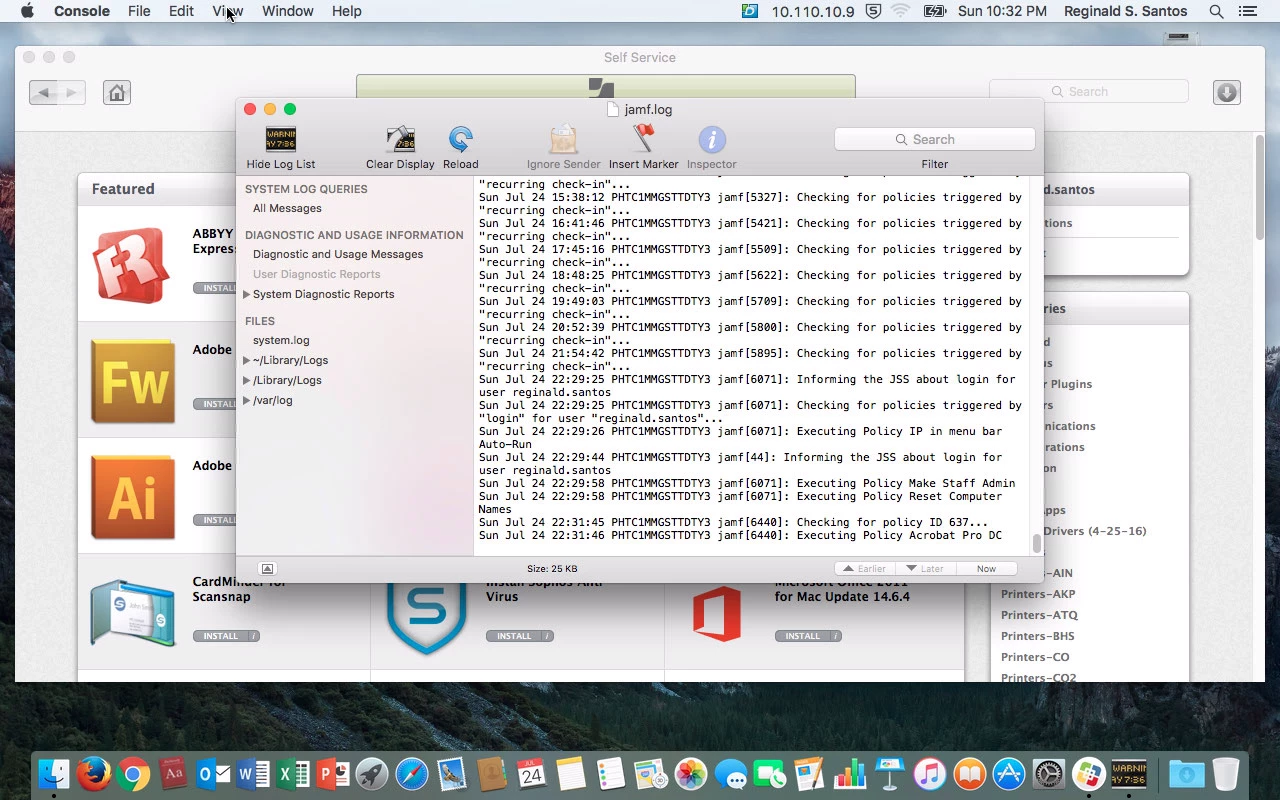Jump to Earlier log entries
Screen dimensions: 1280x800
[865, 568]
